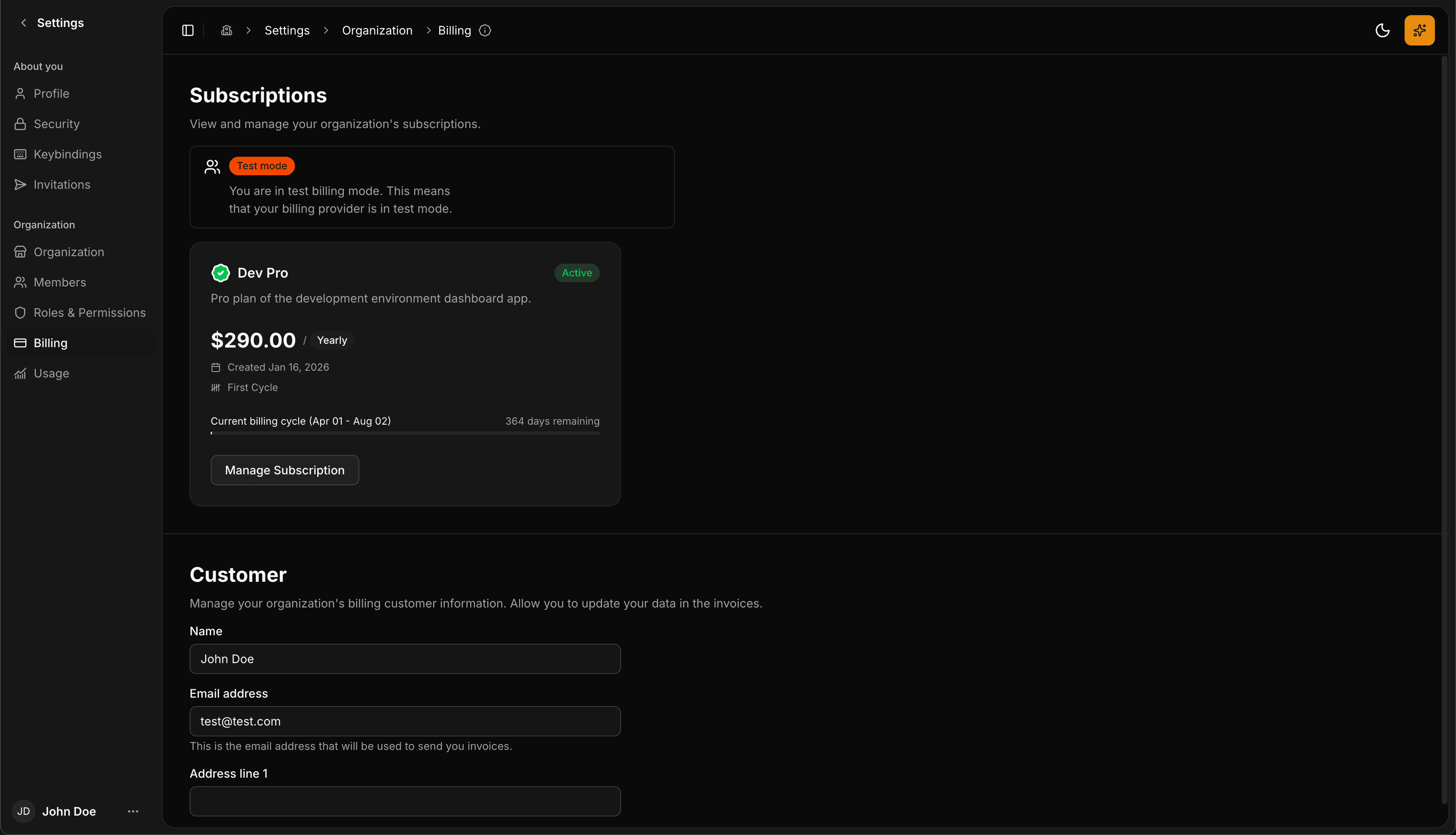Select the Roles & Permissions shield icon
This screenshot has height=835, width=1456.
(21, 313)
